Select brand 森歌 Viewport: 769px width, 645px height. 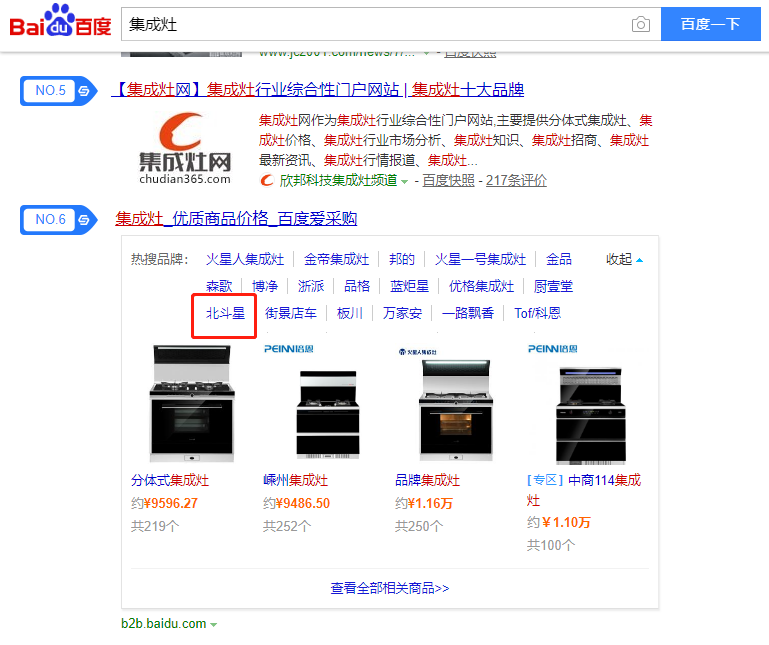(219, 286)
